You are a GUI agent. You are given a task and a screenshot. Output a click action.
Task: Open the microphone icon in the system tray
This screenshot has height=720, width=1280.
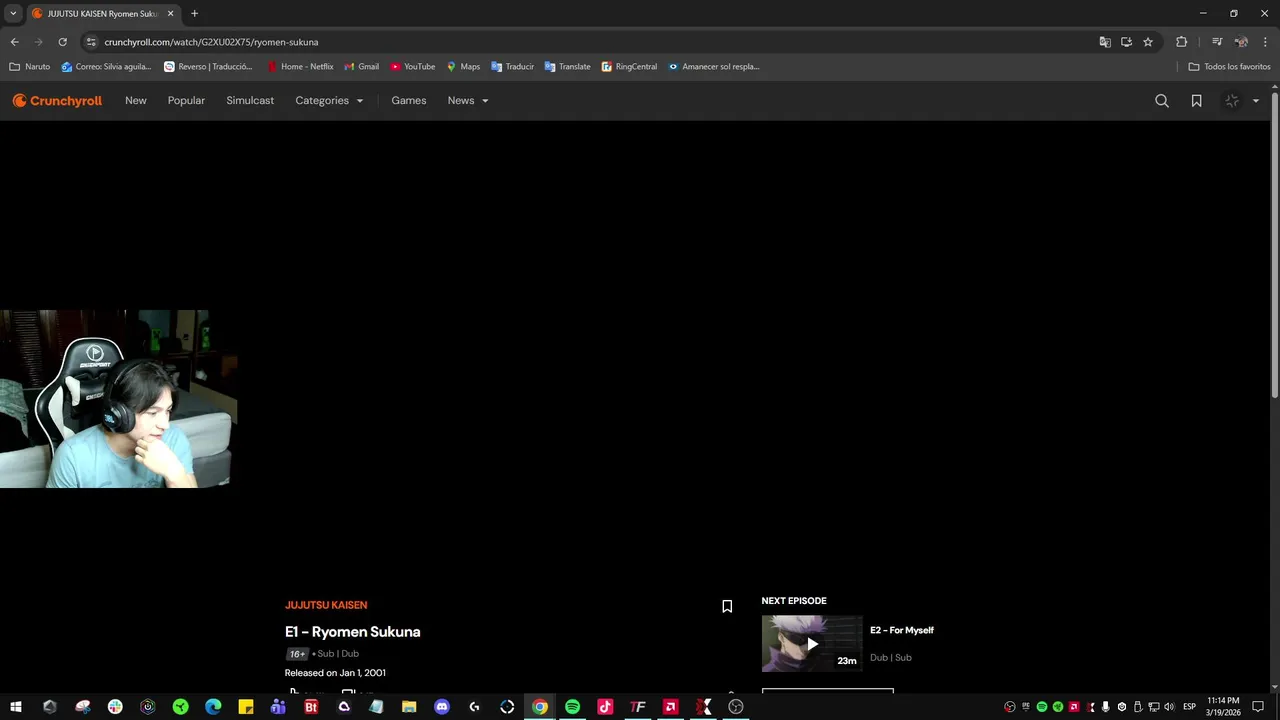(1105, 707)
